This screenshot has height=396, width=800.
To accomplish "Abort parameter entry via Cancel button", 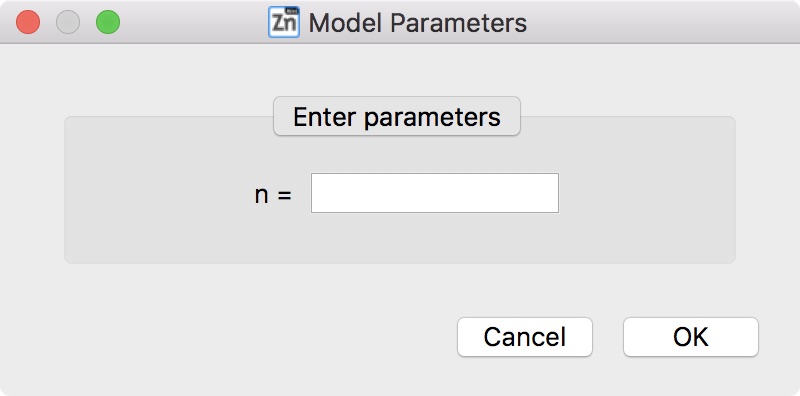I will tap(524, 337).
